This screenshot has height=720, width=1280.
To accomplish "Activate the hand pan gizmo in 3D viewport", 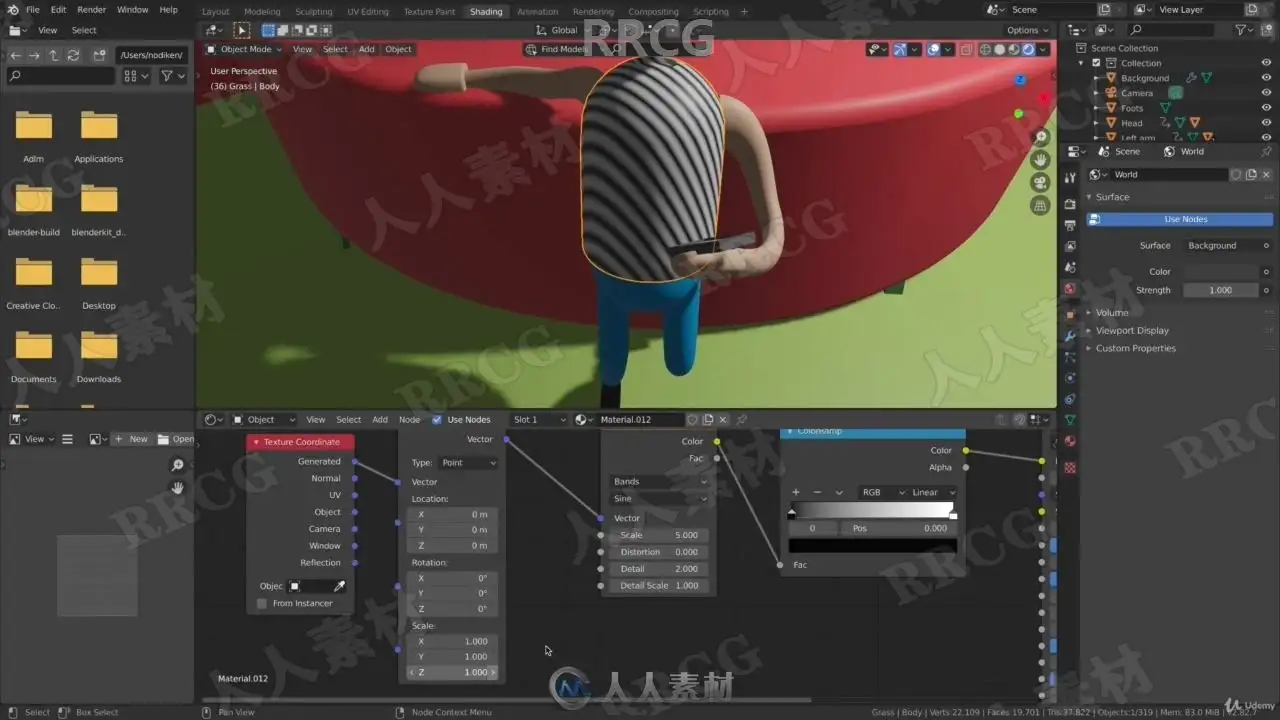I will tap(1041, 160).
